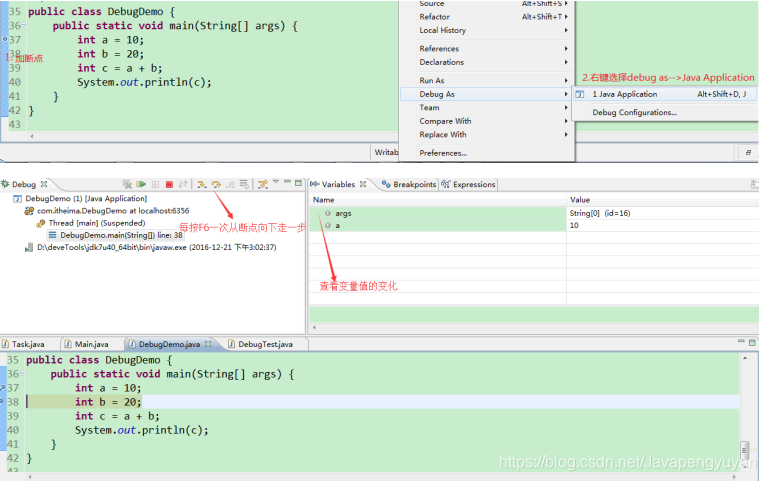766x481 pixels.
Task: Click code line 'int c = a + b;' in lower editor
Action: [x=117, y=416]
